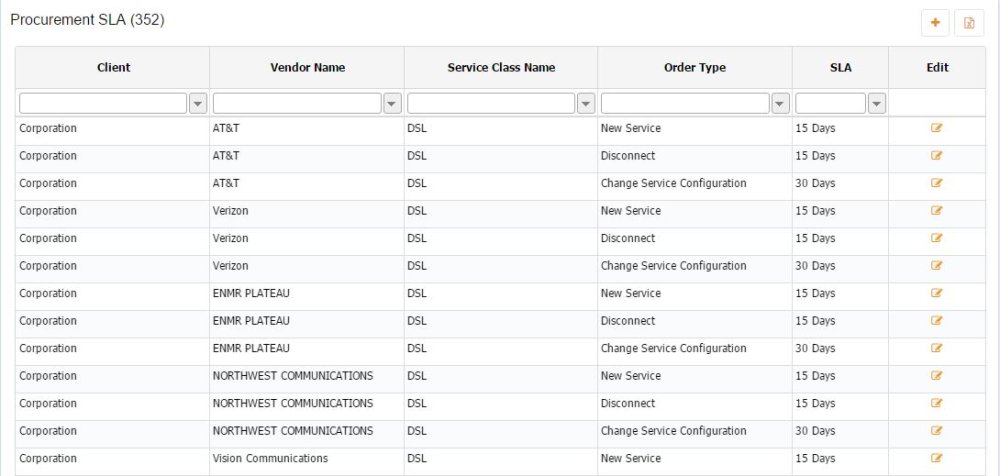Edit the AT&T DSL New Service row
Image resolution: width=1000 pixels, height=476 pixels.
pyautogui.click(x=937, y=128)
